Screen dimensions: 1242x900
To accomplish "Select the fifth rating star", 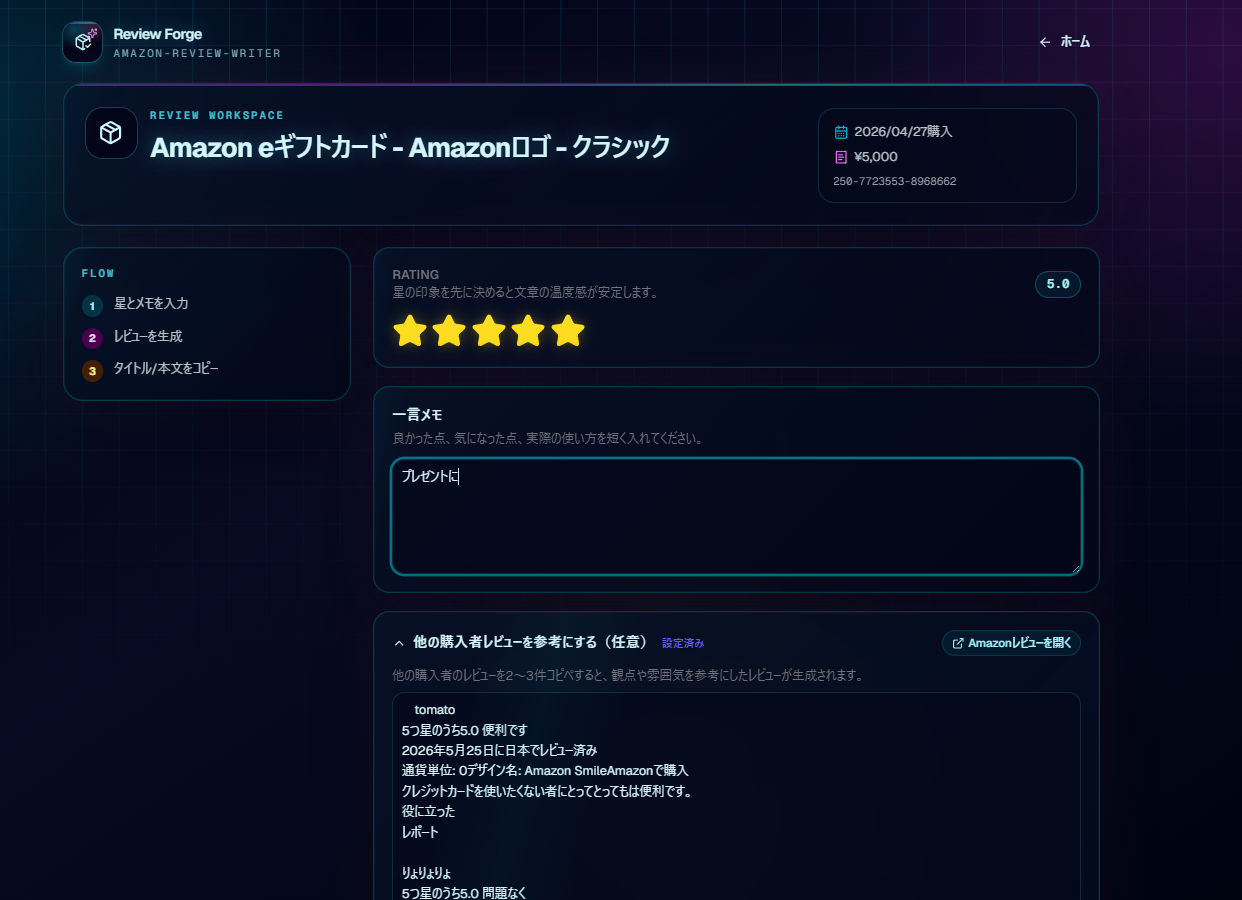I will (x=568, y=331).
